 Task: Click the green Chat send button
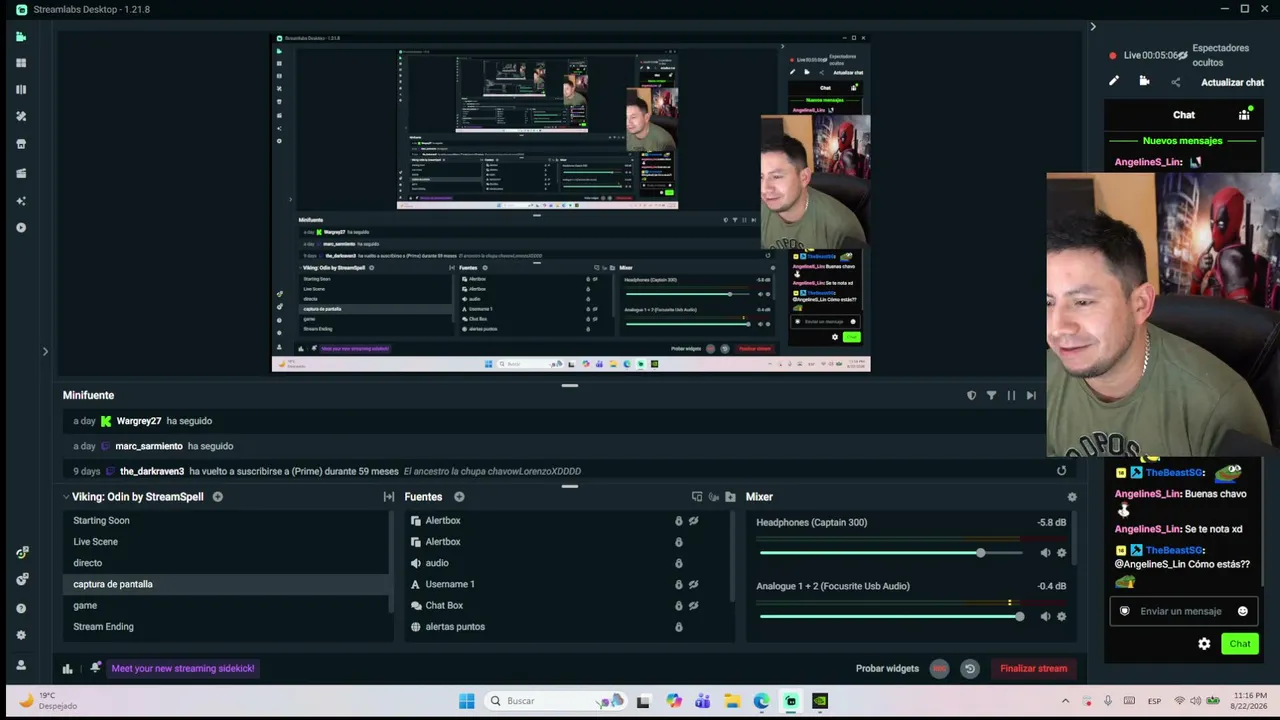[1240, 644]
